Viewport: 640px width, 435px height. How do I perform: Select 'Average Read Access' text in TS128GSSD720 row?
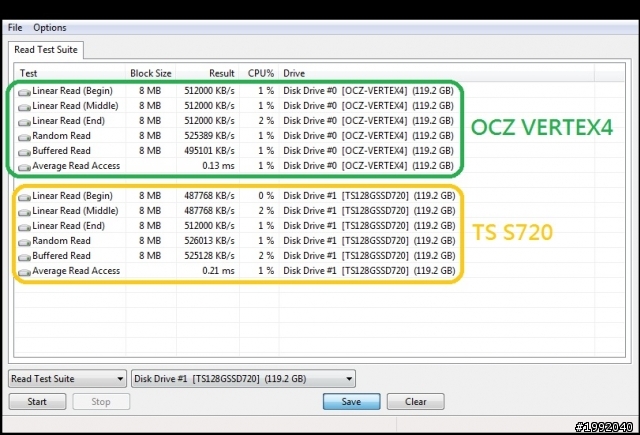(76, 271)
